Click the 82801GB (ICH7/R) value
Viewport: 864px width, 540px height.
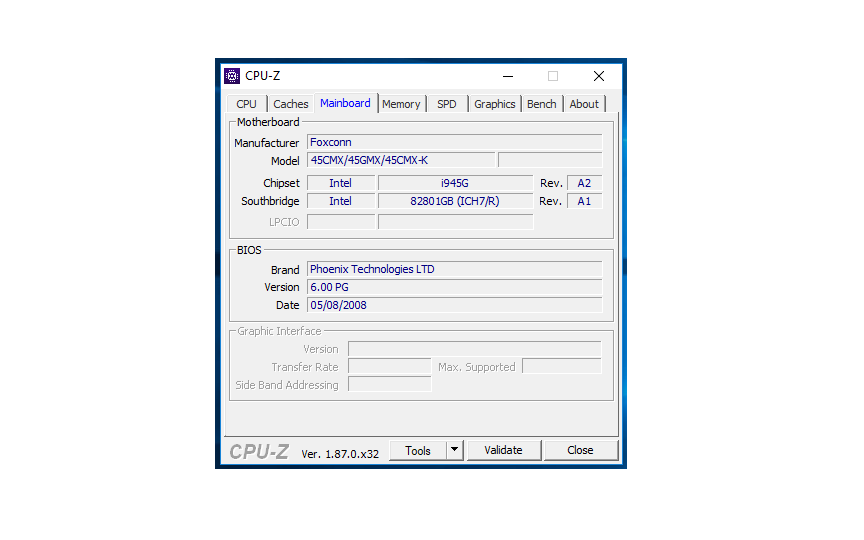tap(455, 201)
